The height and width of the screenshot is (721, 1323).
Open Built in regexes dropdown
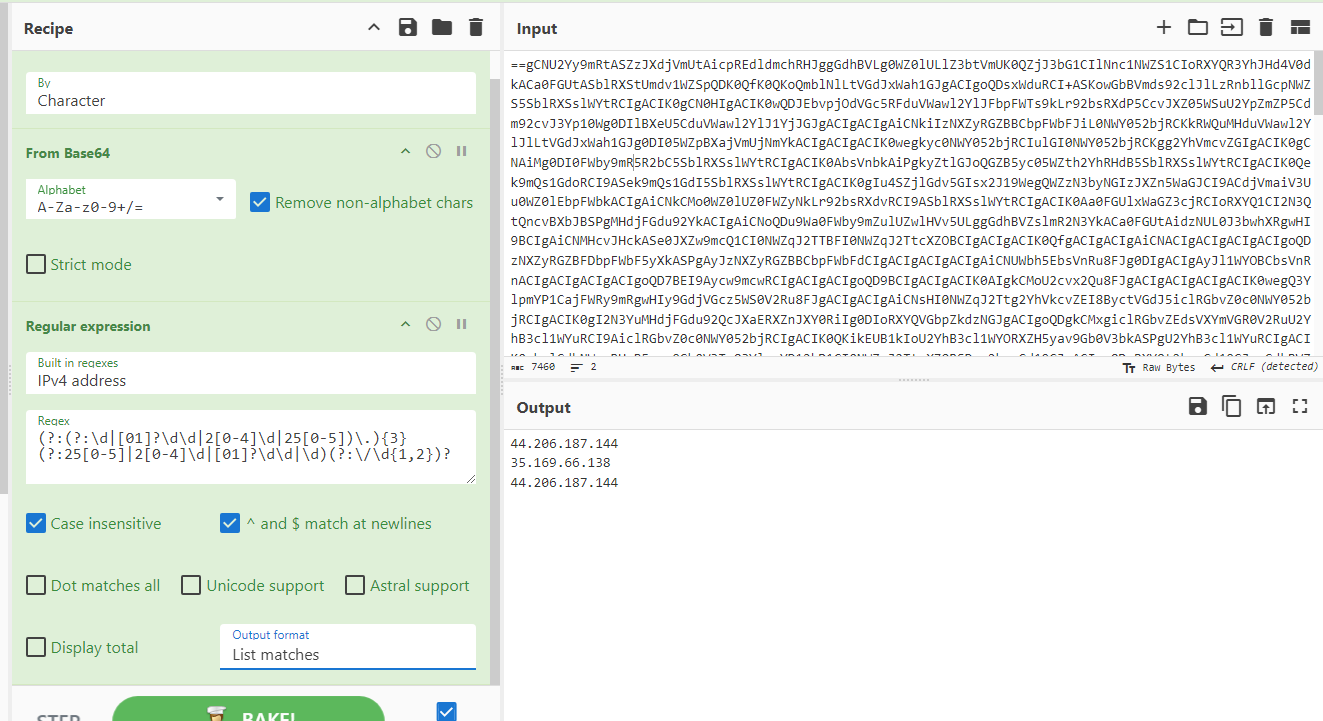click(x=251, y=373)
